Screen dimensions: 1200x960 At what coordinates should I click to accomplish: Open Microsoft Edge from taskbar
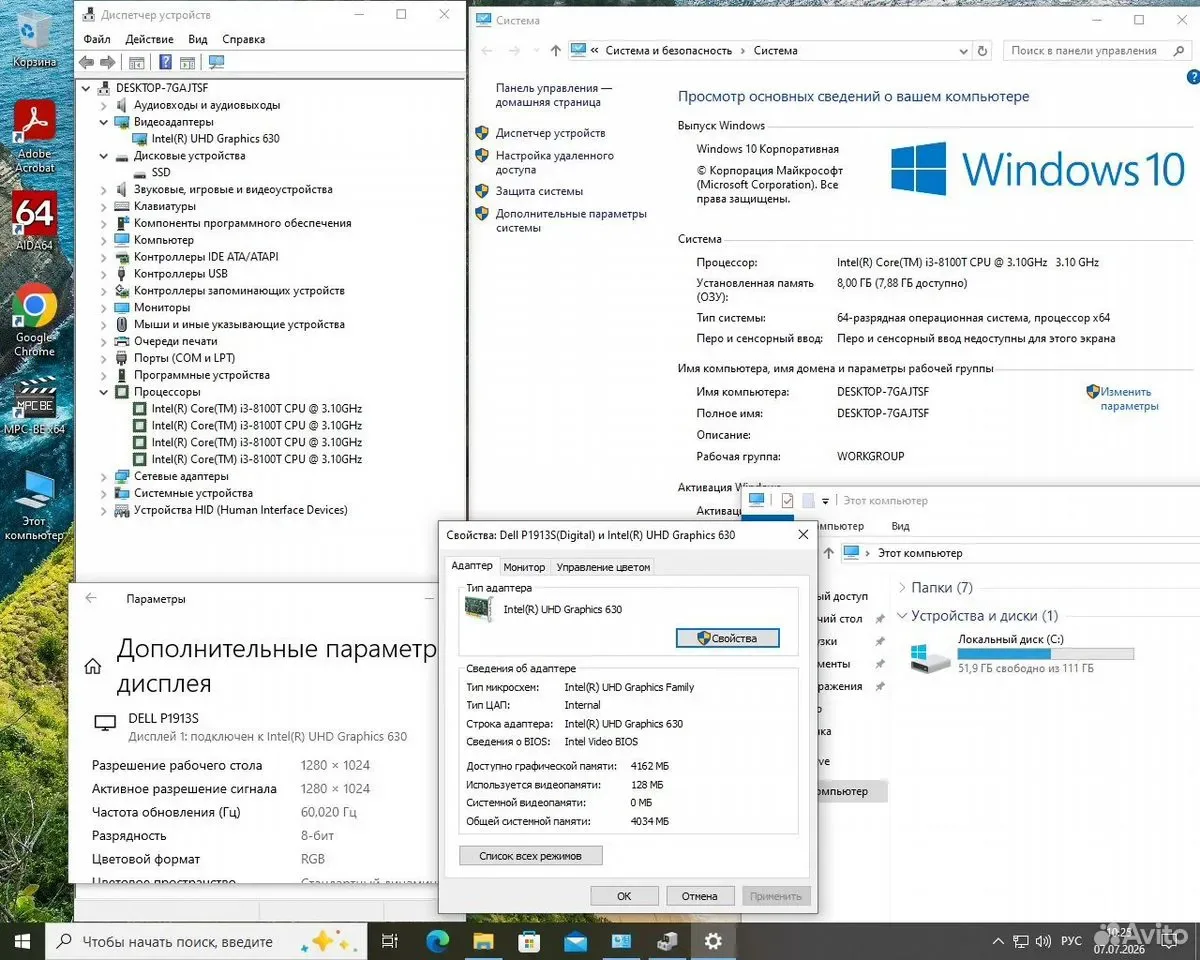[x=437, y=941]
